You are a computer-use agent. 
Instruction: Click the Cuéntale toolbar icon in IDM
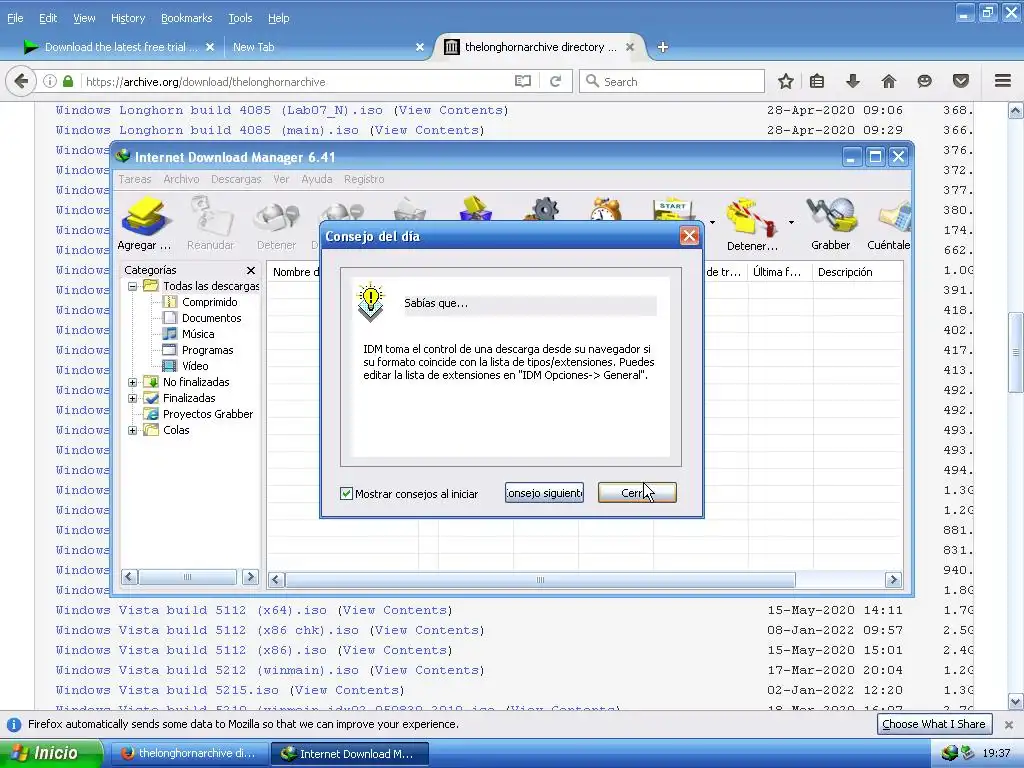tap(889, 224)
